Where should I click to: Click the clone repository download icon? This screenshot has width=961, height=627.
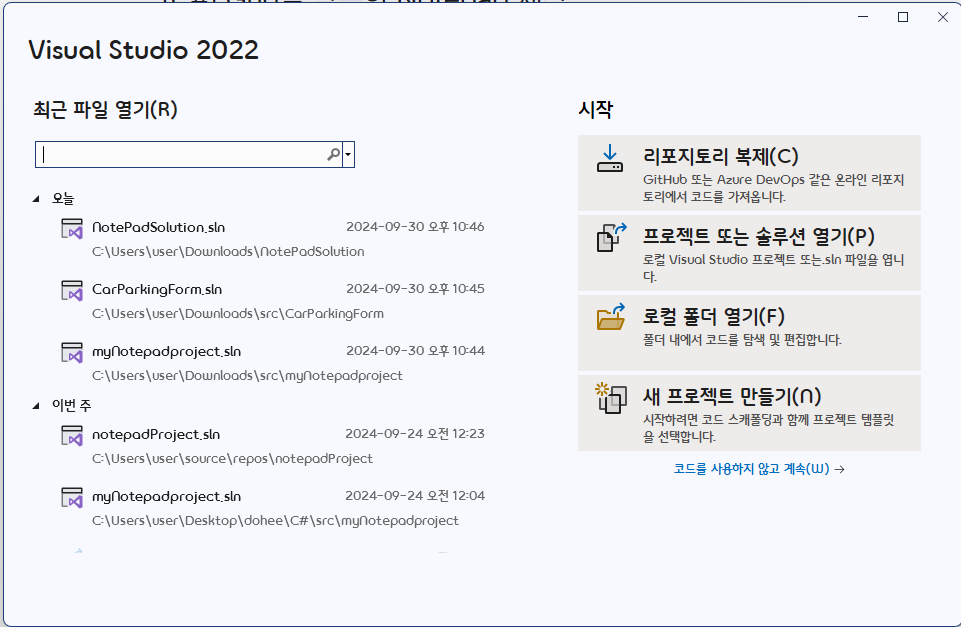click(x=610, y=158)
